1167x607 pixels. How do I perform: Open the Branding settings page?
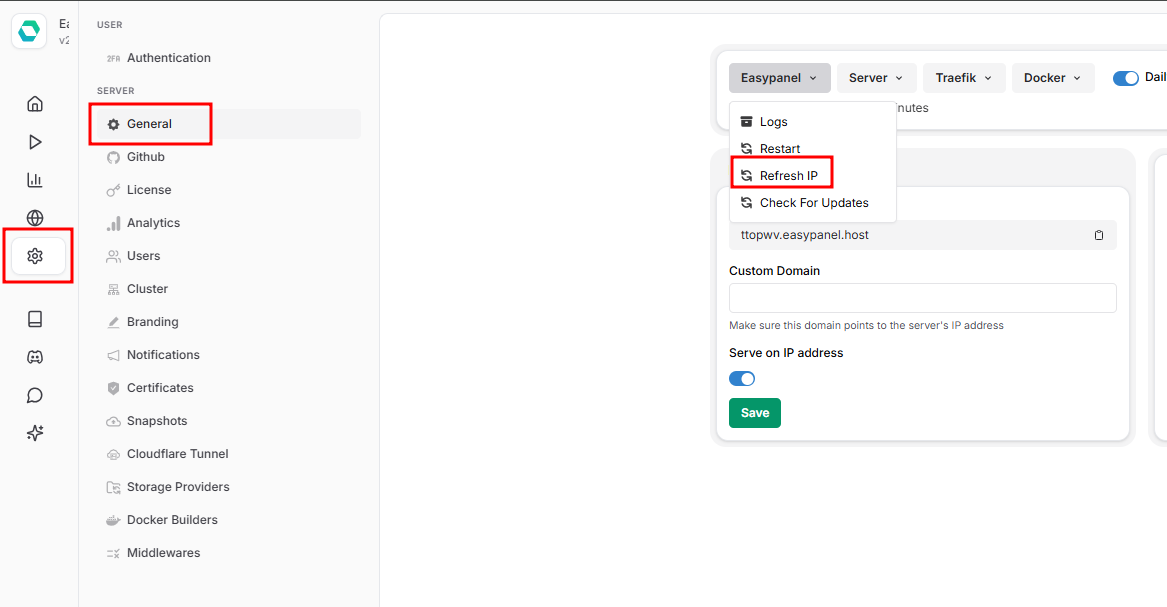pyautogui.click(x=228, y=322)
